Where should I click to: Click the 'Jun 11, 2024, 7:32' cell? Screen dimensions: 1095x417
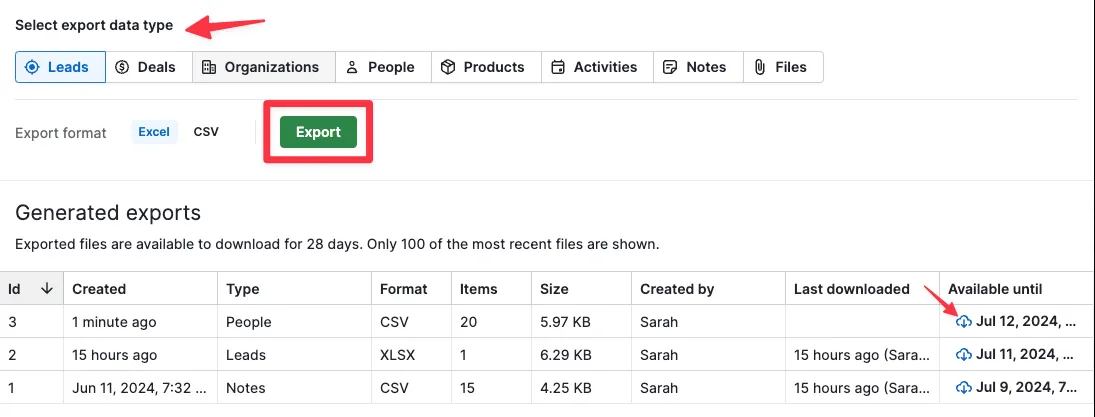click(x=140, y=388)
